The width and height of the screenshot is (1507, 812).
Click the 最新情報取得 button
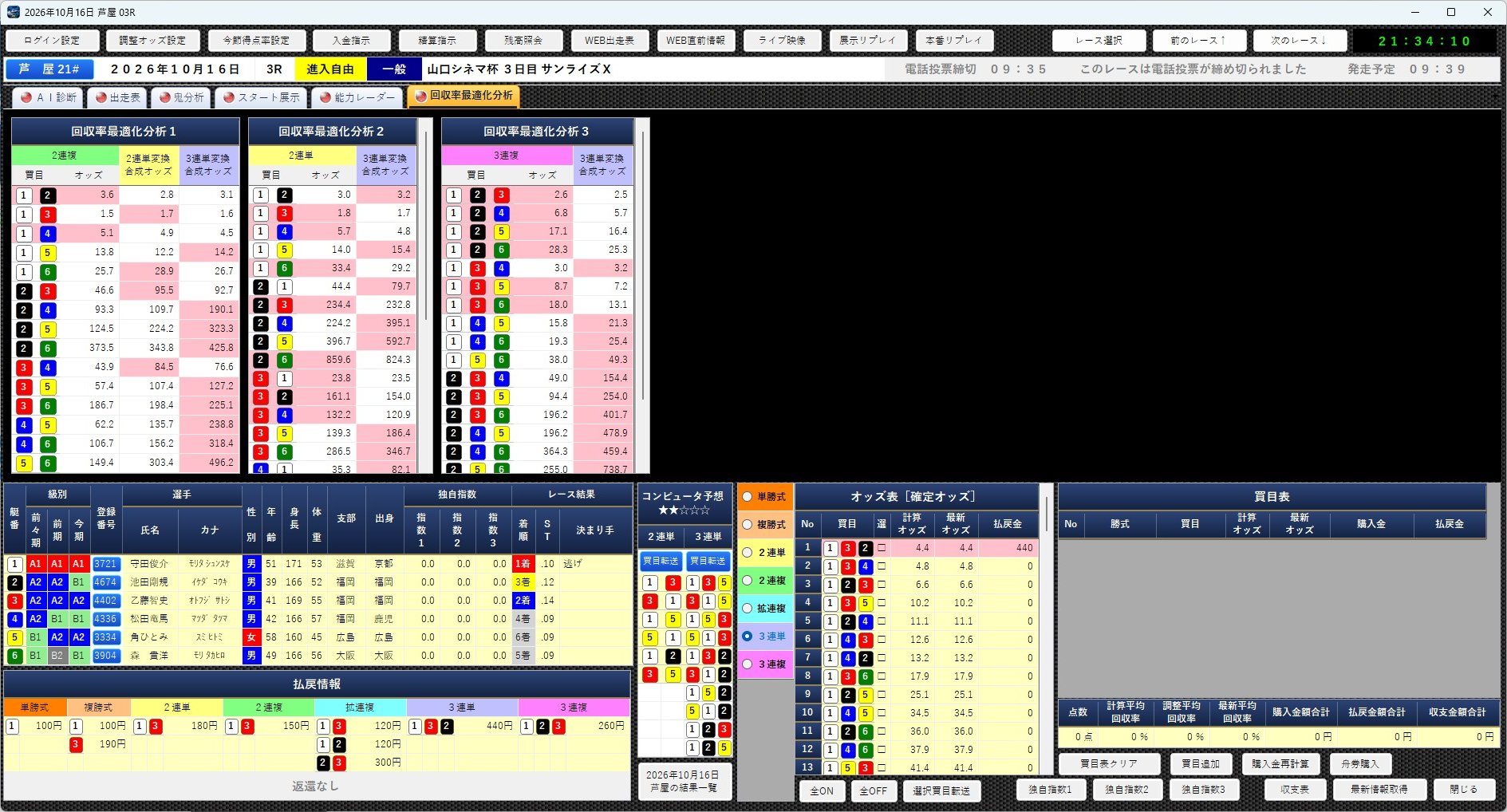point(1379,789)
